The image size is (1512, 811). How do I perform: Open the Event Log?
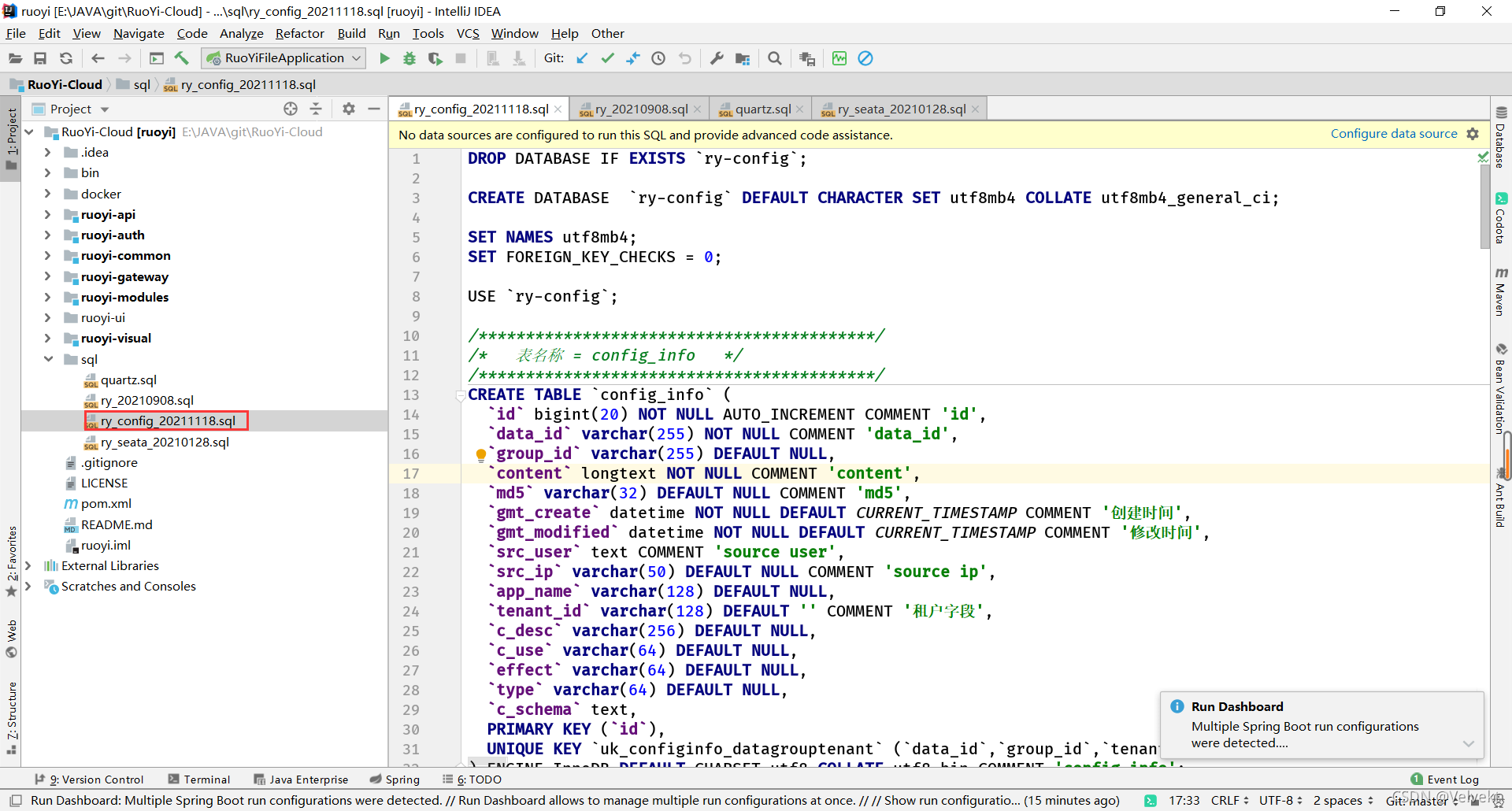[1445, 780]
